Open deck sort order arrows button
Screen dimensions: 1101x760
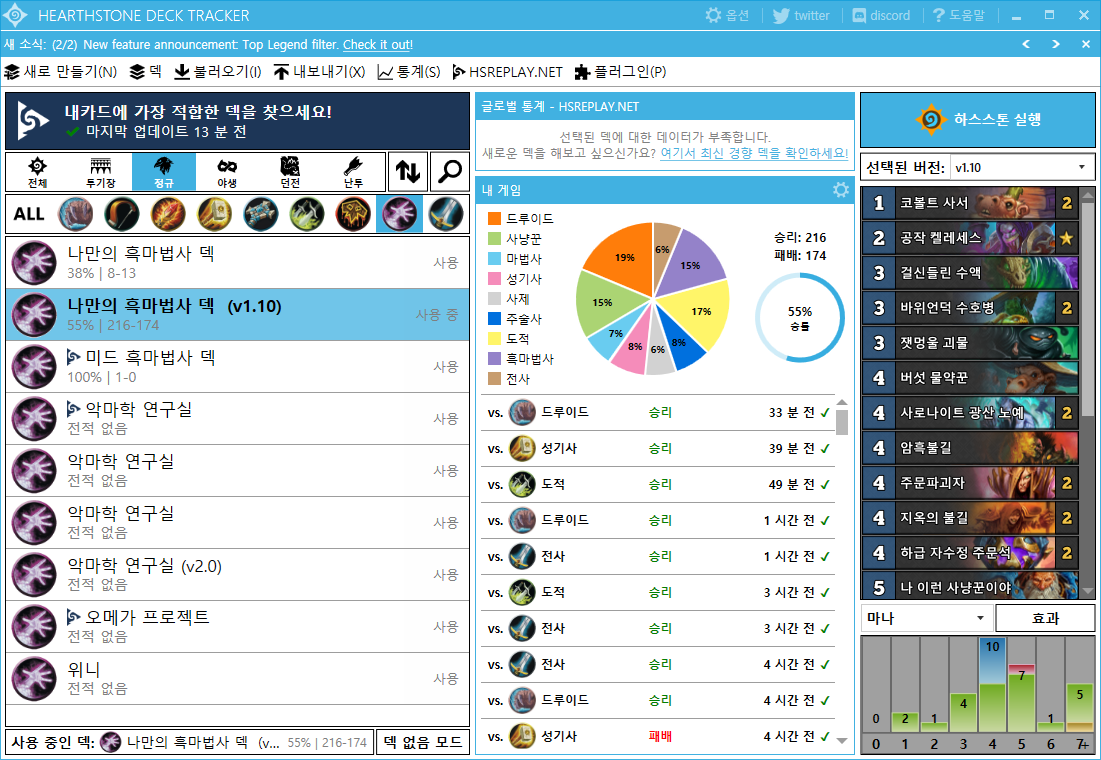[x=408, y=171]
